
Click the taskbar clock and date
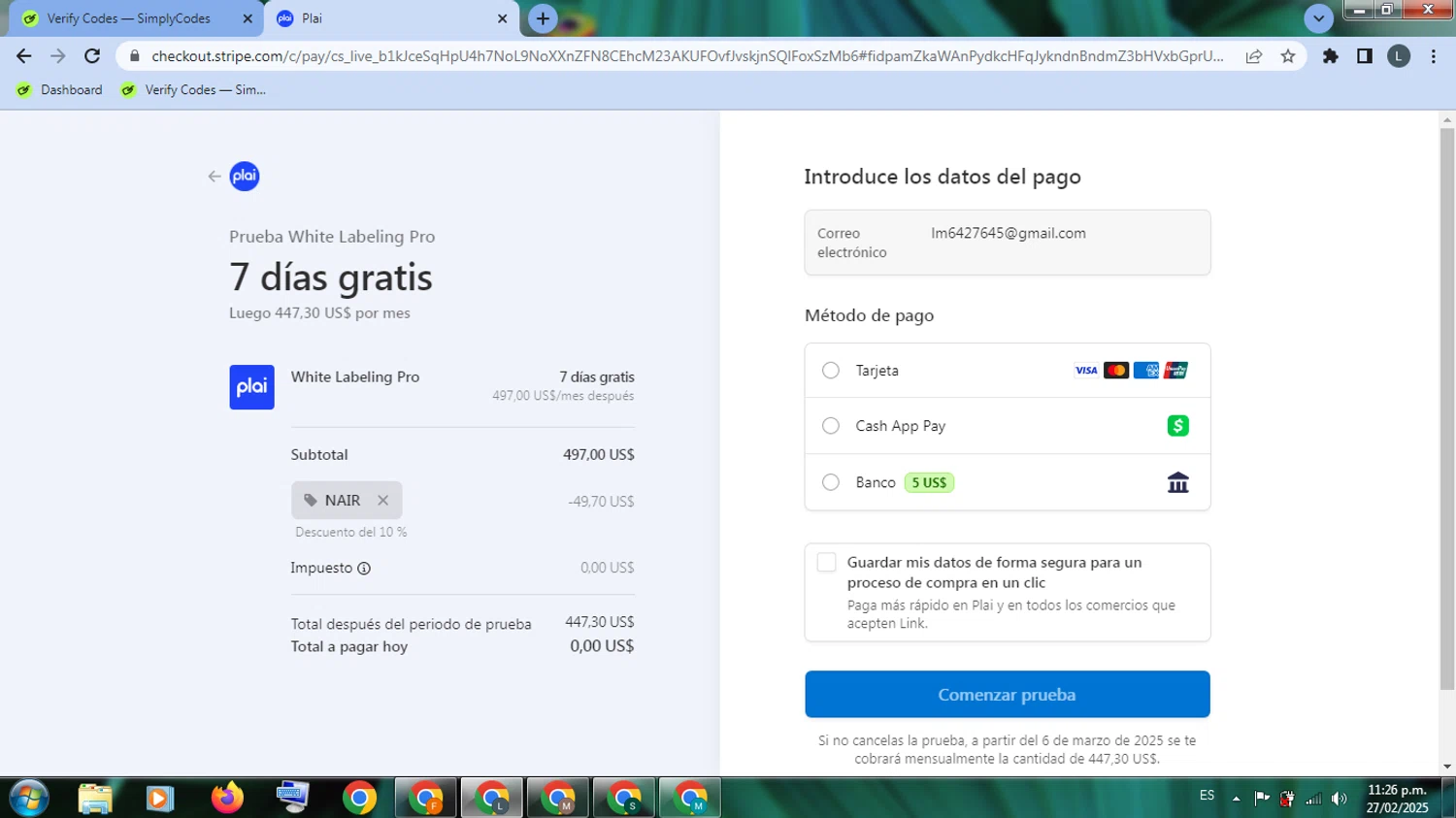1397,799
